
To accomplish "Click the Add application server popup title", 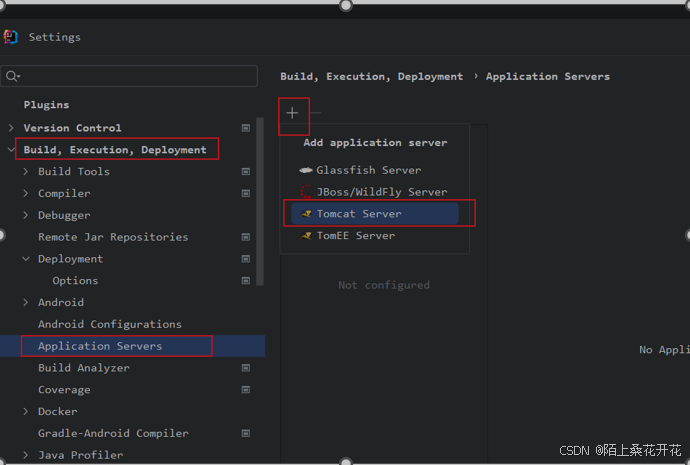I will [x=375, y=143].
